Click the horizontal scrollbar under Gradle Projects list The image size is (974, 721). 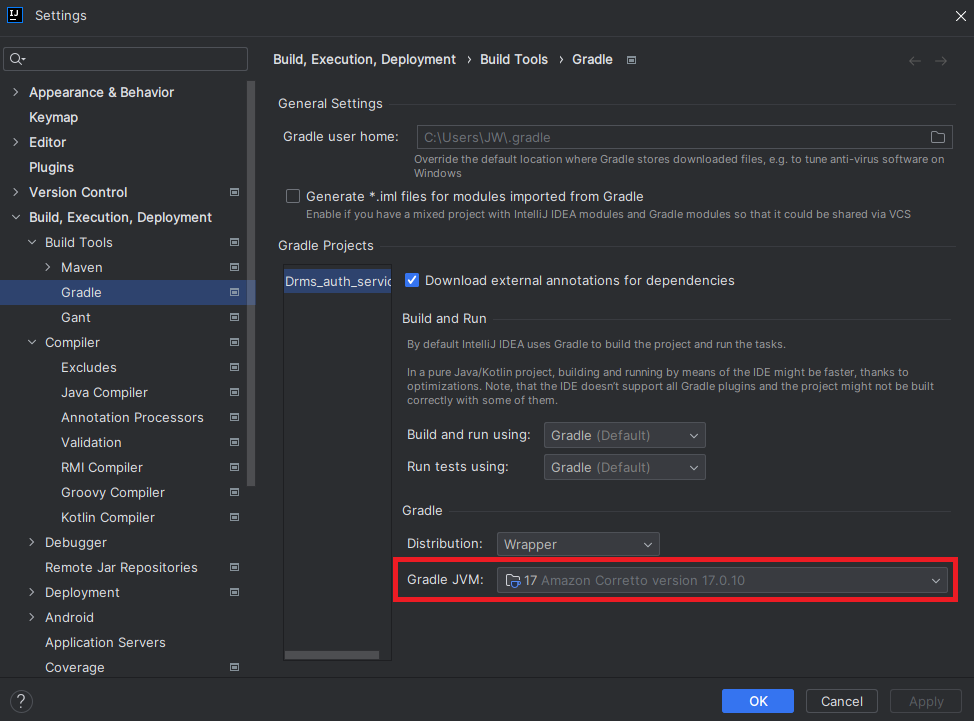(332, 655)
